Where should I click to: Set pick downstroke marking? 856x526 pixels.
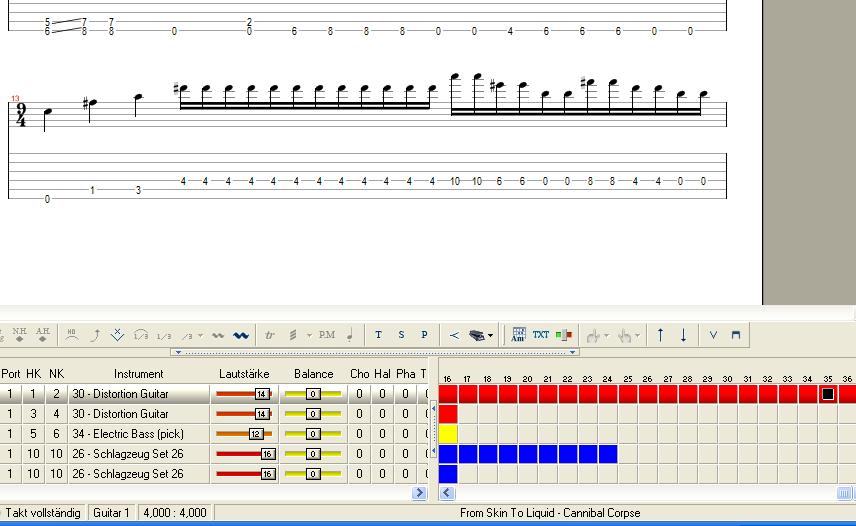[736, 335]
